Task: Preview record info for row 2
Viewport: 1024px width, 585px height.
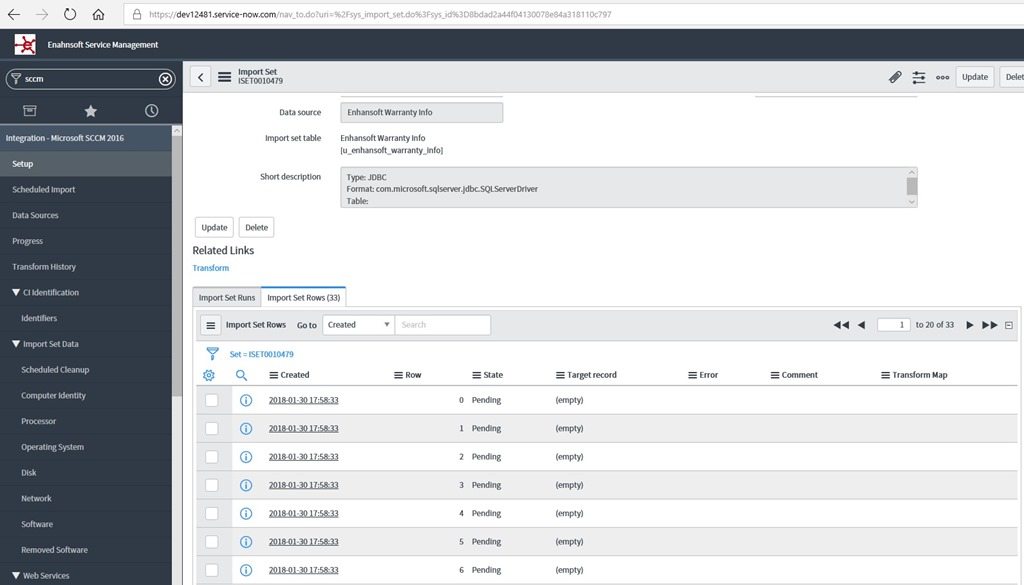Action: [246, 457]
